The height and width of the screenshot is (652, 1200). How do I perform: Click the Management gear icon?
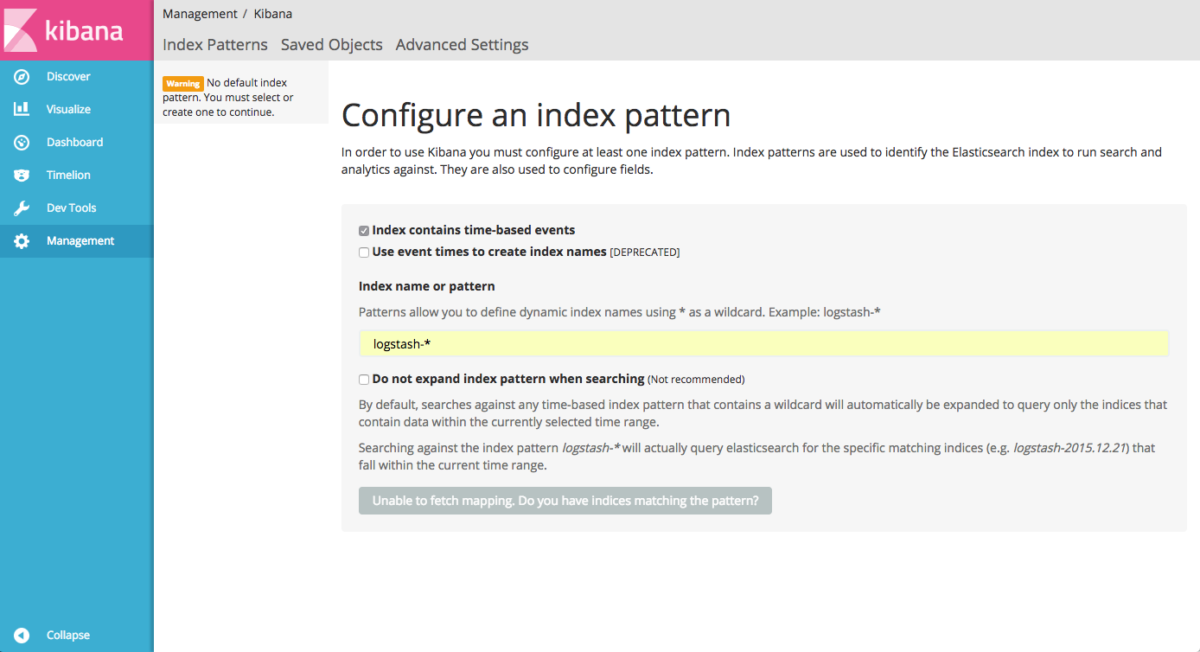21,241
